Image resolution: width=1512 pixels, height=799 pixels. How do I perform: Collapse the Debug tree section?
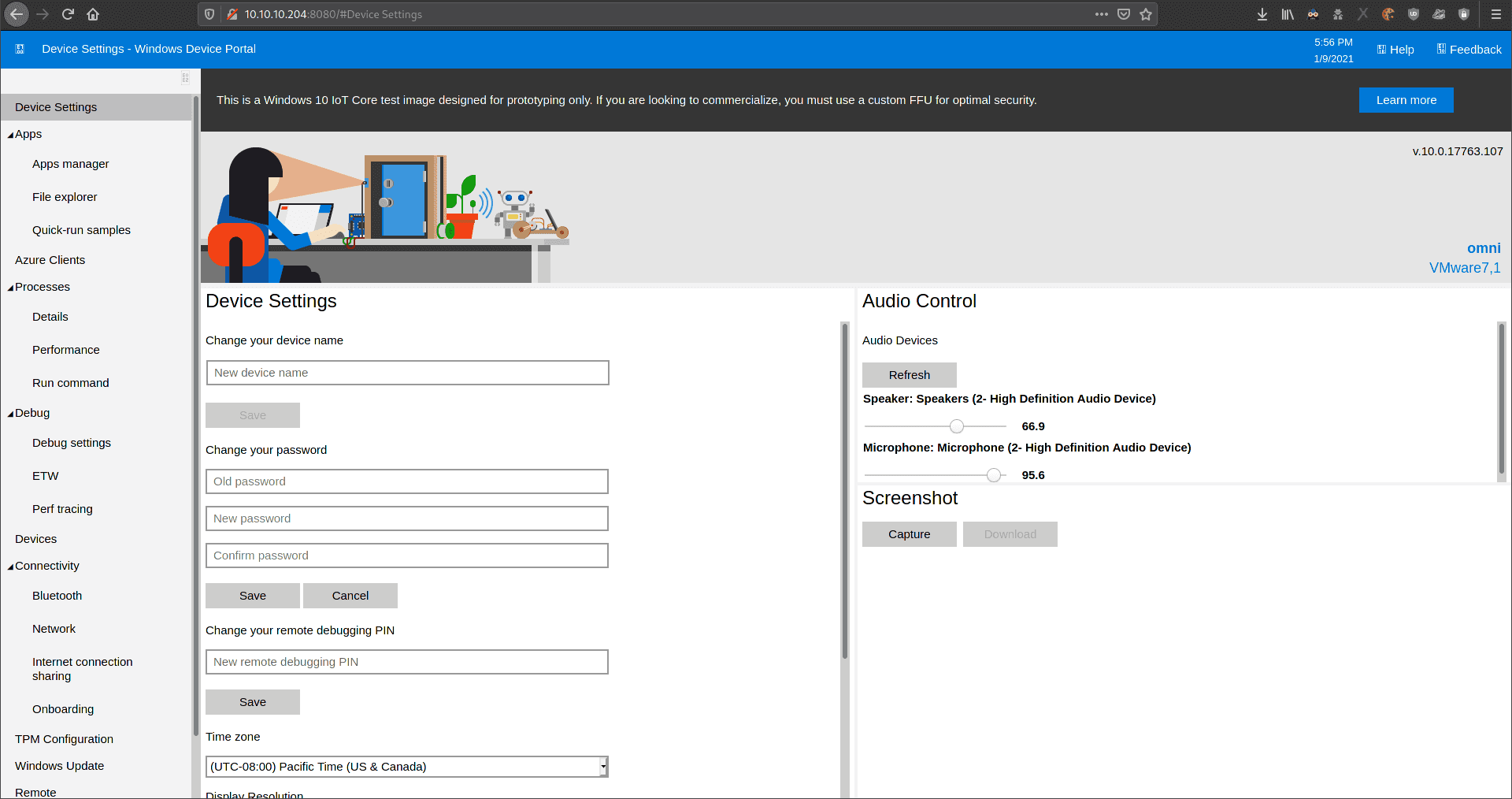pyautogui.click(x=11, y=414)
